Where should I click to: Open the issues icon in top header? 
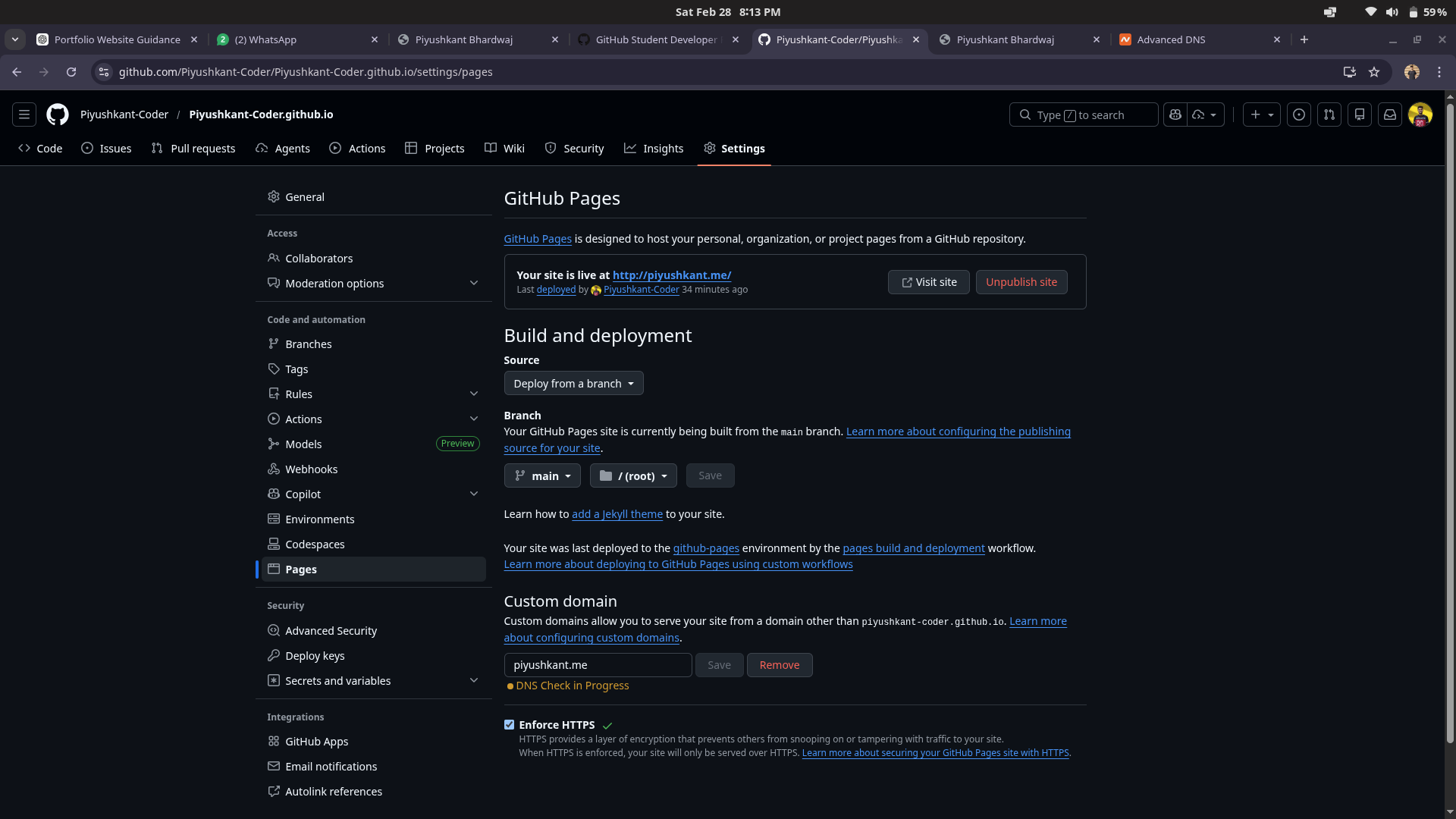tap(1299, 115)
